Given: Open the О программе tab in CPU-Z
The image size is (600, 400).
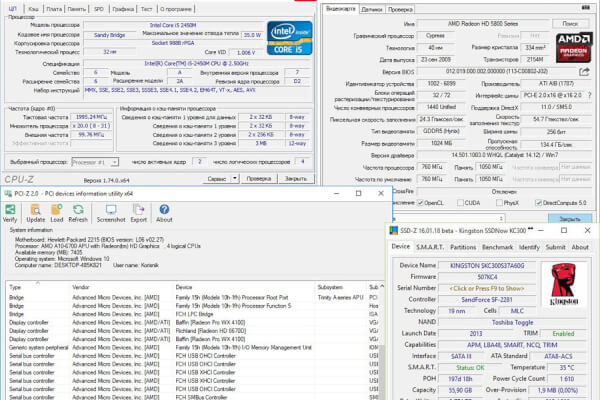Looking at the screenshot, I should click(x=176, y=9).
